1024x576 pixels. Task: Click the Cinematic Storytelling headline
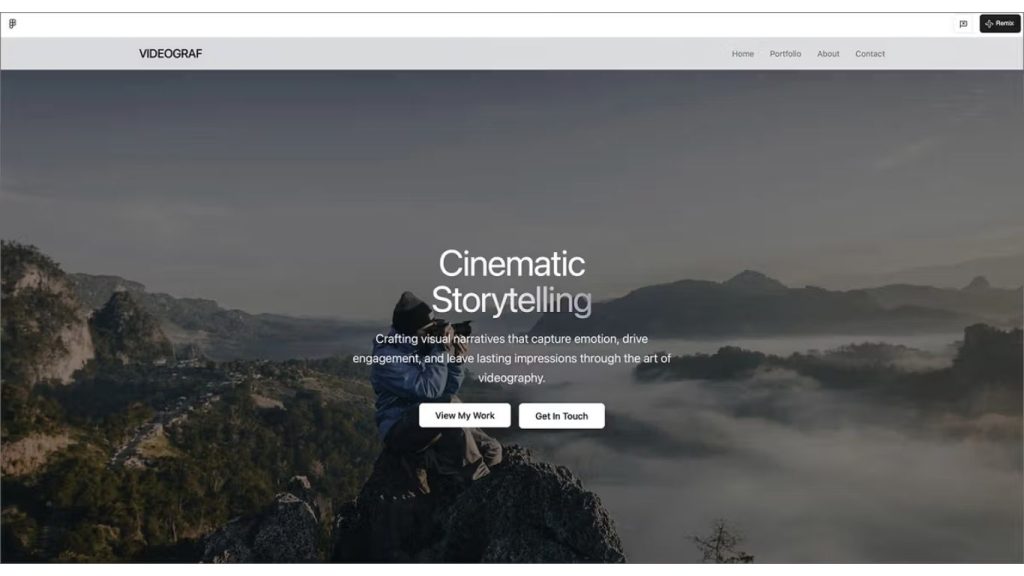tap(512, 281)
